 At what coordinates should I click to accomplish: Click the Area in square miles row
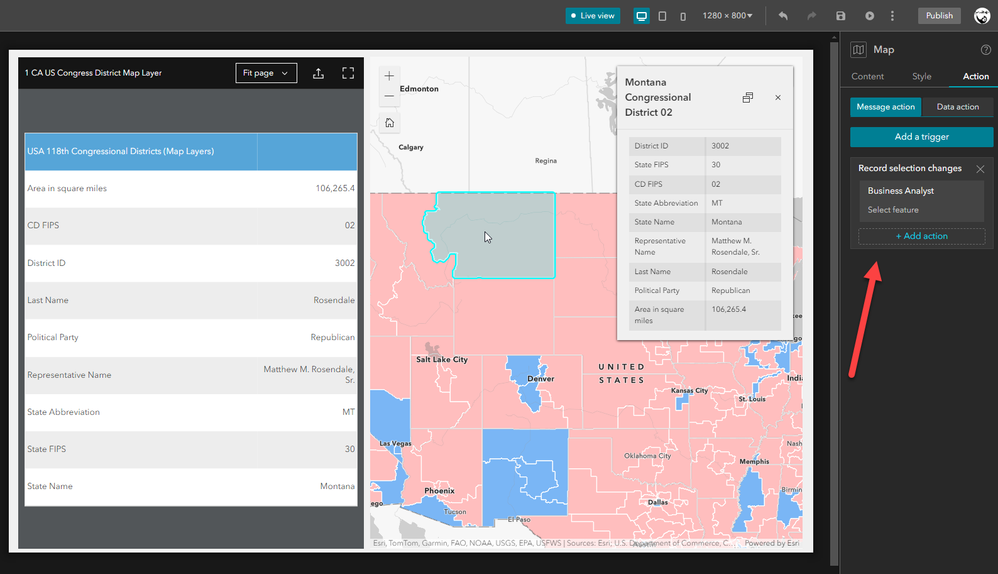[191, 188]
